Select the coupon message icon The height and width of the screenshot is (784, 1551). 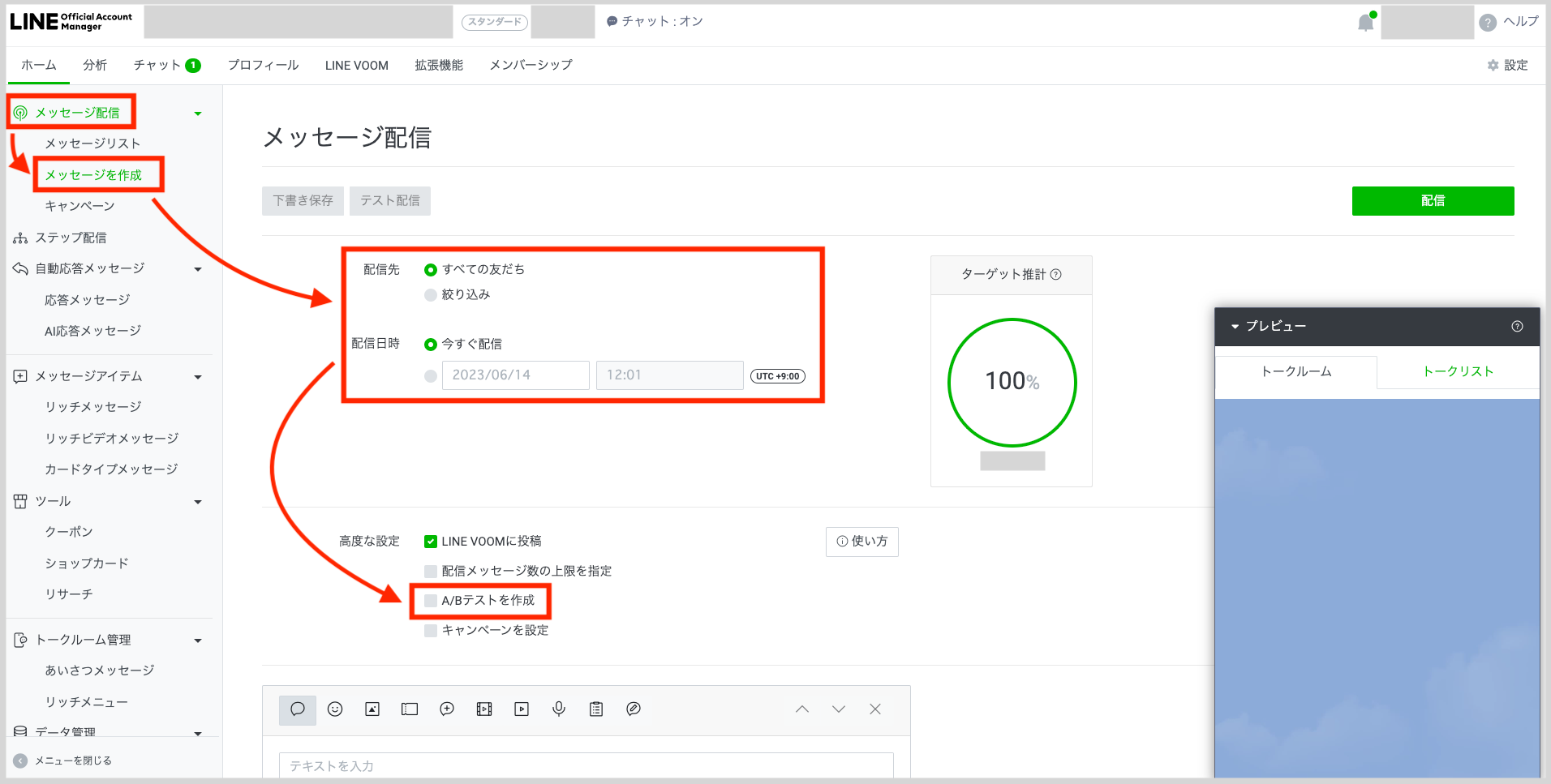(x=410, y=709)
